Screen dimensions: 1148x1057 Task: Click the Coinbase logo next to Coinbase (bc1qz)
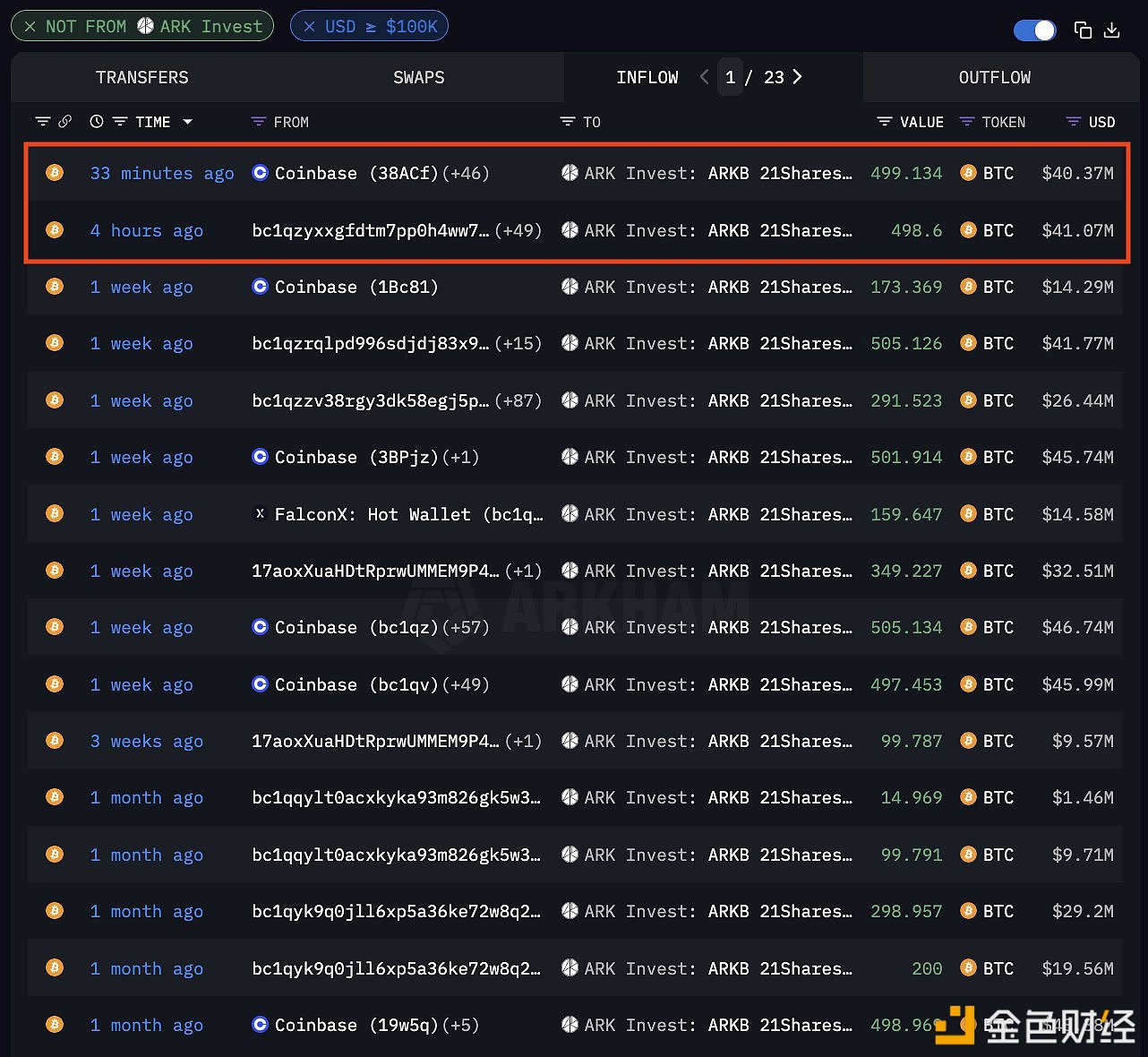[261, 627]
